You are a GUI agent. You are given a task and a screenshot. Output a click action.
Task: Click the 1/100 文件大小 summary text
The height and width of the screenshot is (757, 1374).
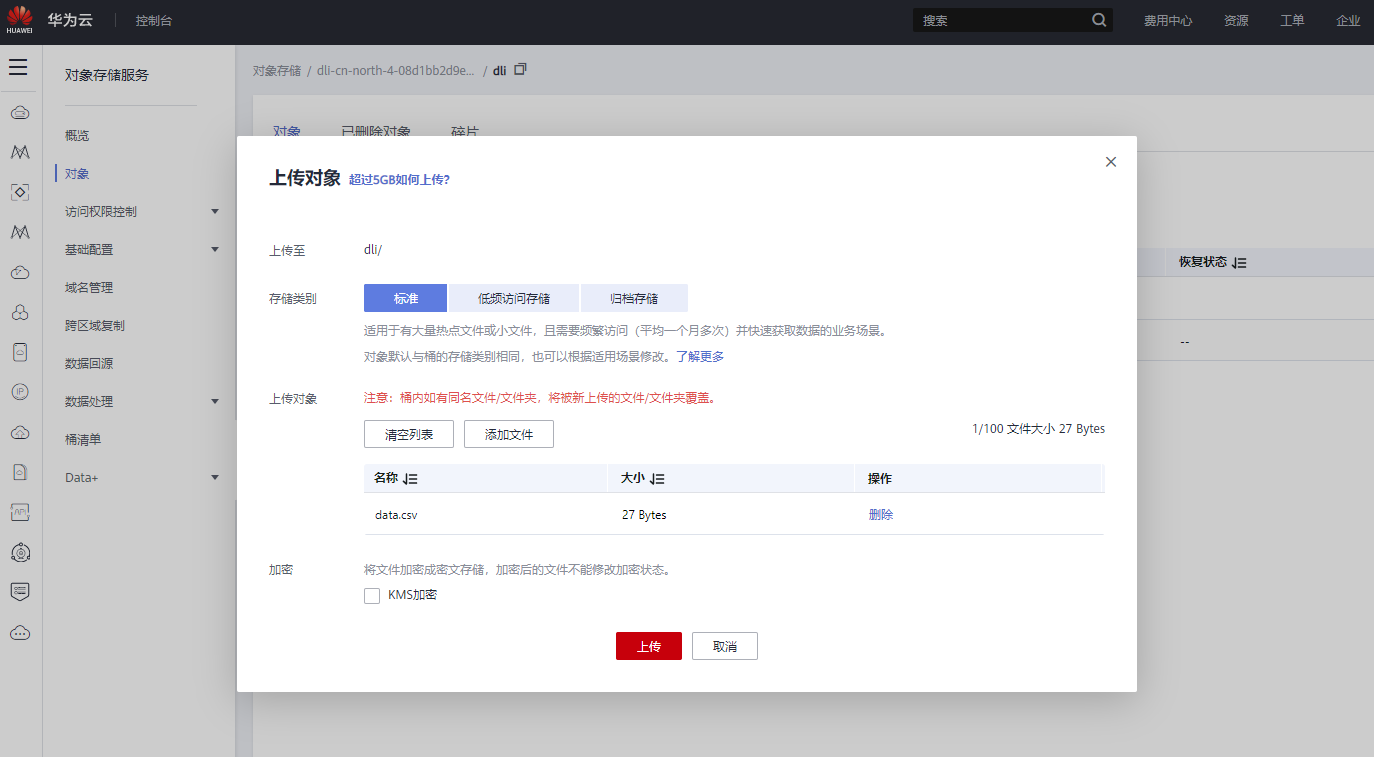(1038, 429)
